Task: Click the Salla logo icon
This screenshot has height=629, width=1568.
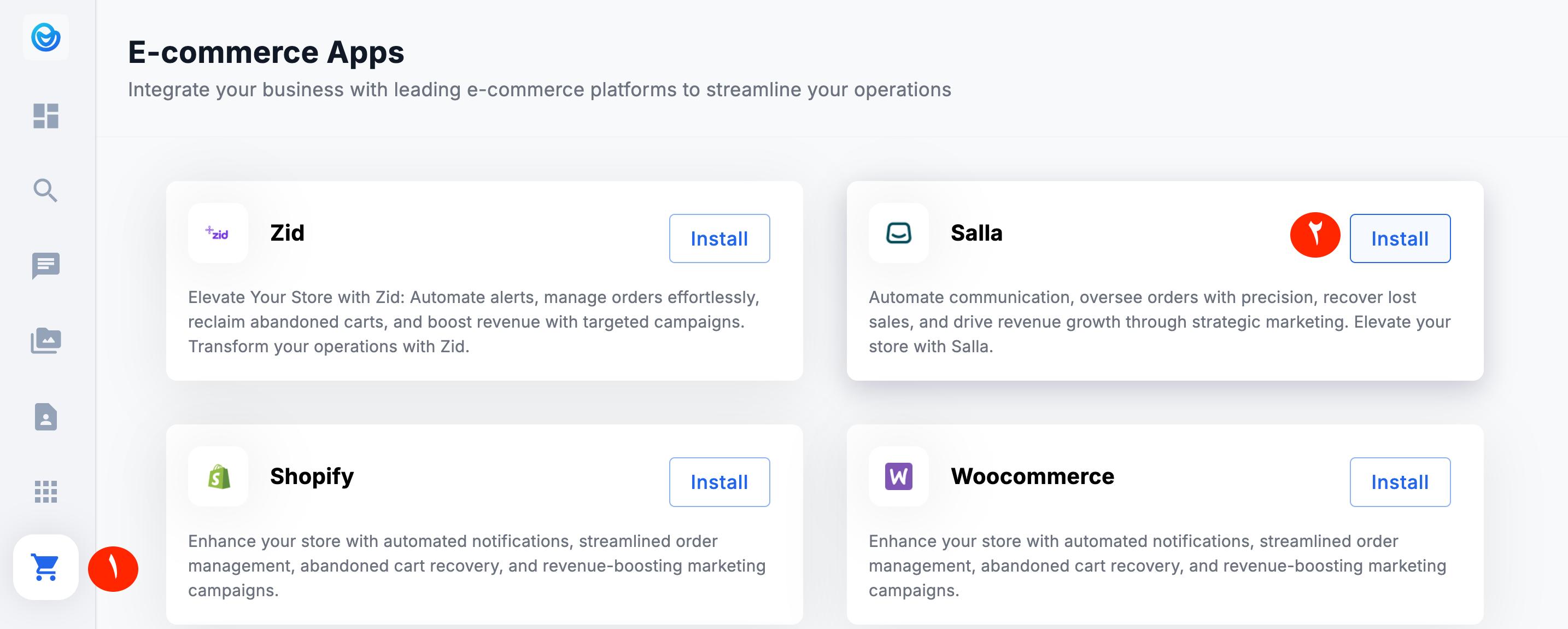Action: 898,232
